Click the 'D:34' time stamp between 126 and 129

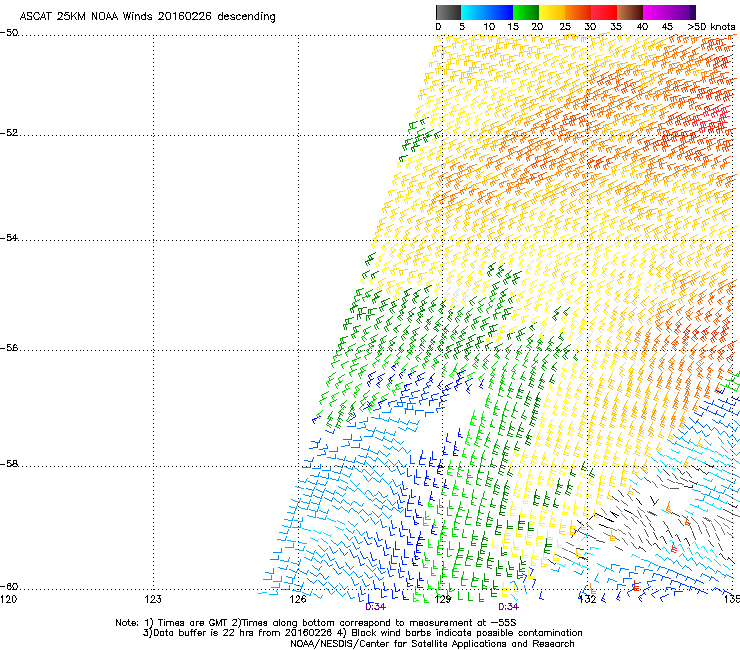click(376, 607)
